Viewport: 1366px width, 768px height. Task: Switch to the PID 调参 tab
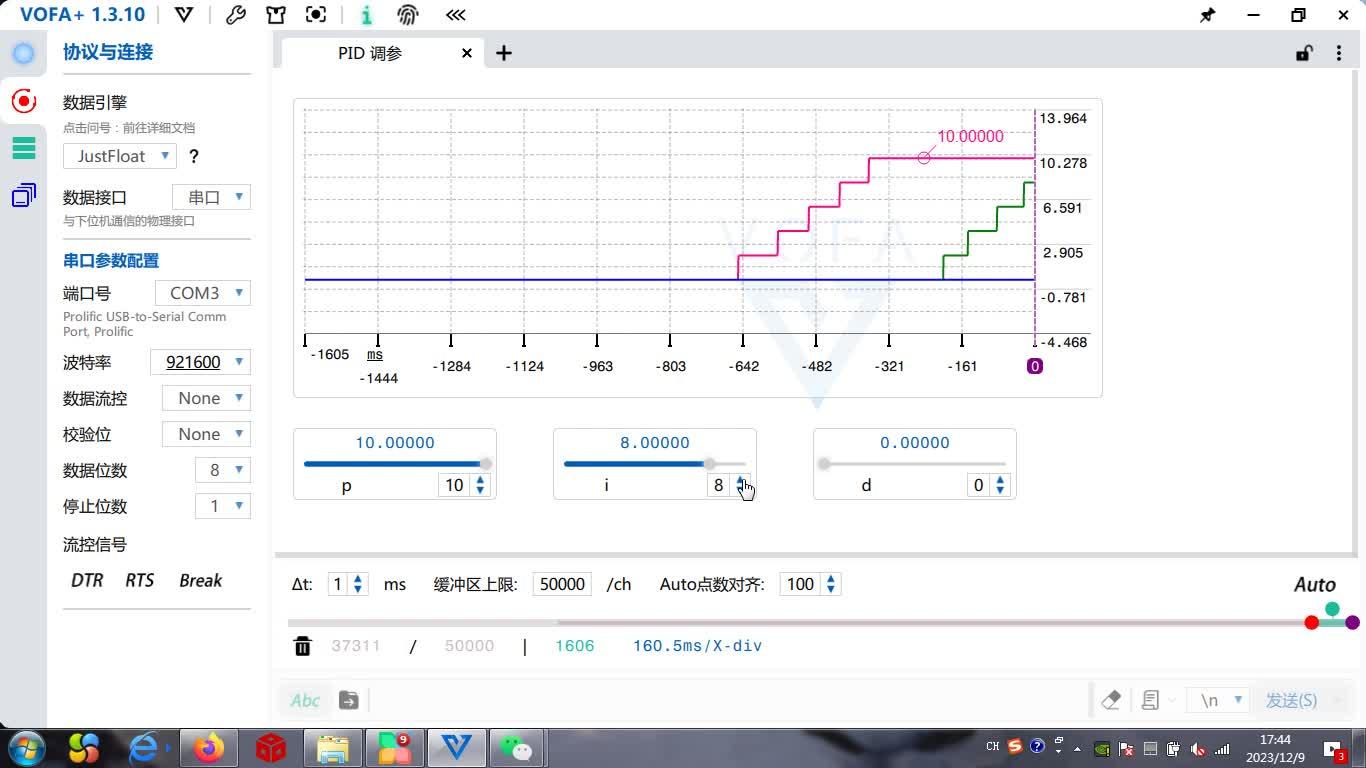coord(370,54)
